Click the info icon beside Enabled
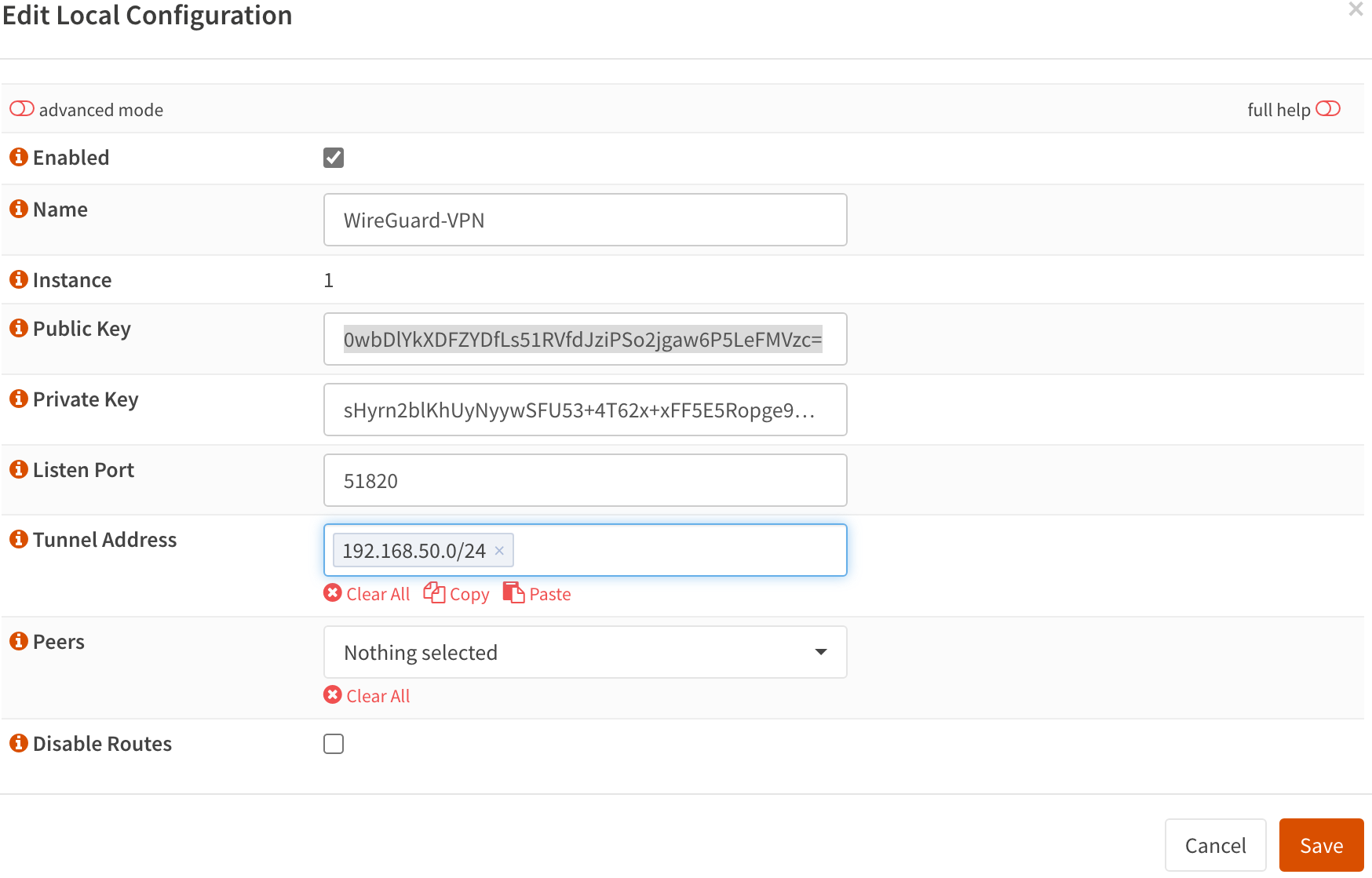 point(17,156)
